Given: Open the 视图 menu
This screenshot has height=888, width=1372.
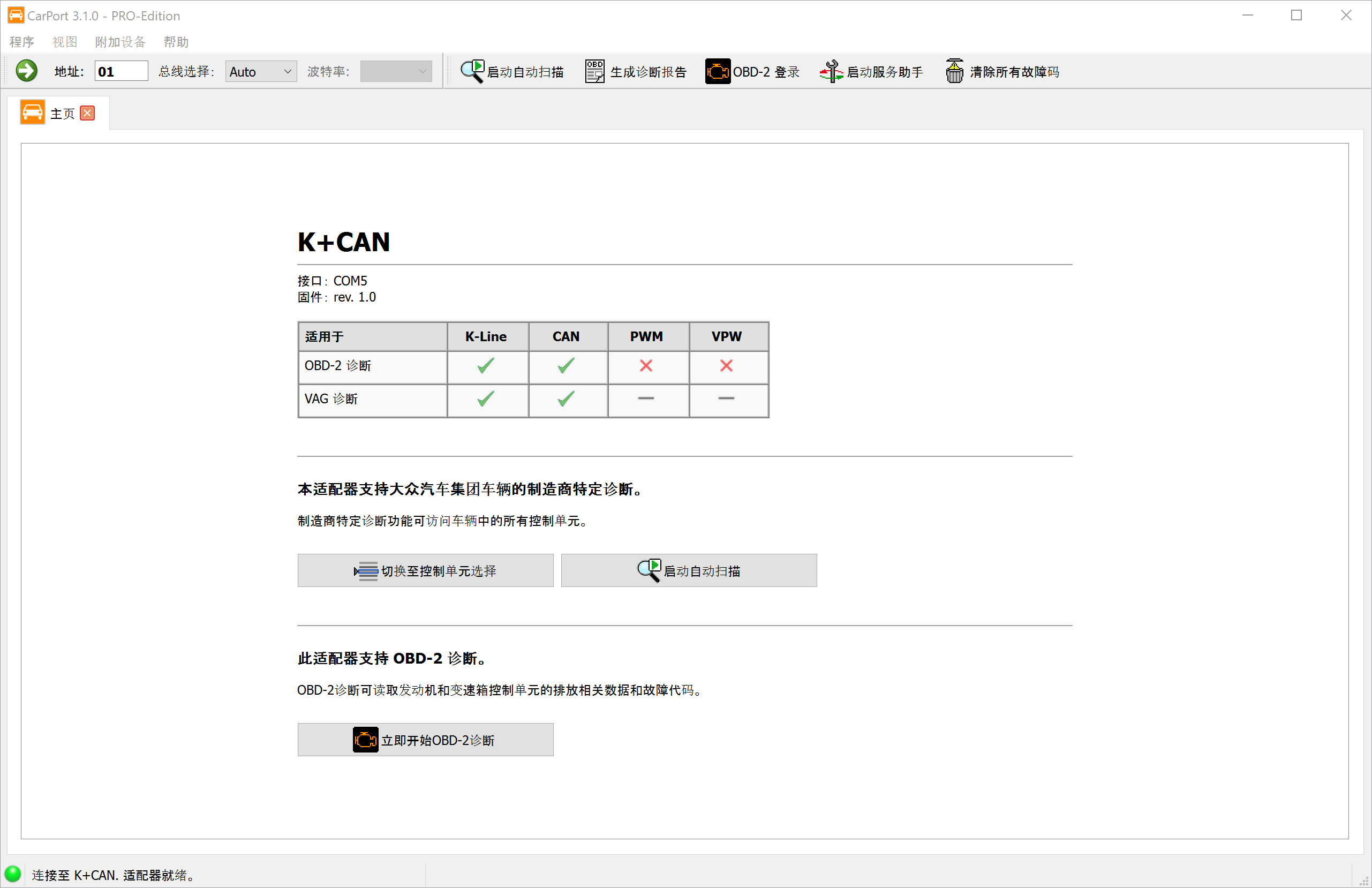Looking at the screenshot, I should point(64,42).
